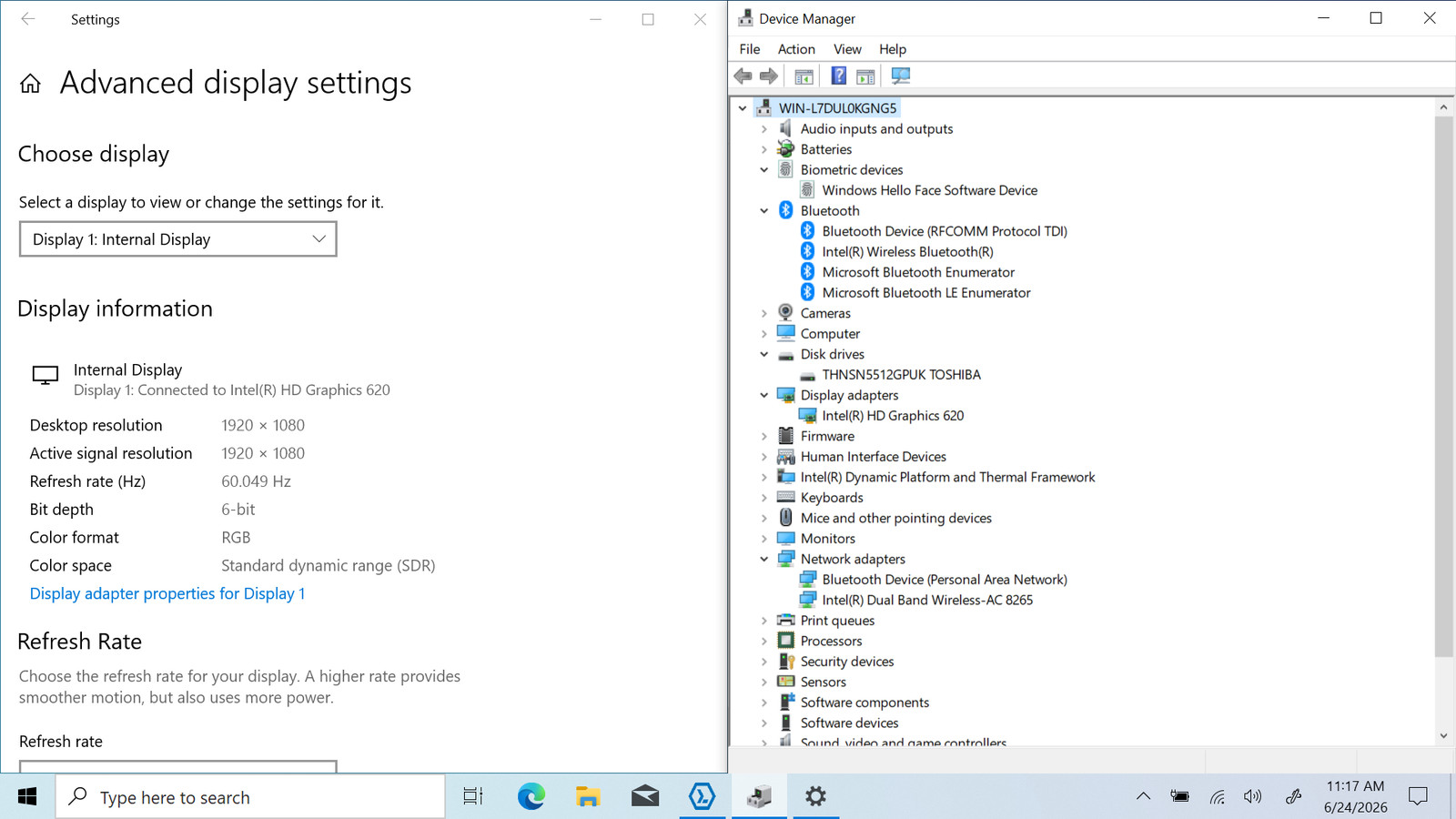Click the Back arrow in Device Manager toolbar
1456x819 pixels.
coord(743,76)
